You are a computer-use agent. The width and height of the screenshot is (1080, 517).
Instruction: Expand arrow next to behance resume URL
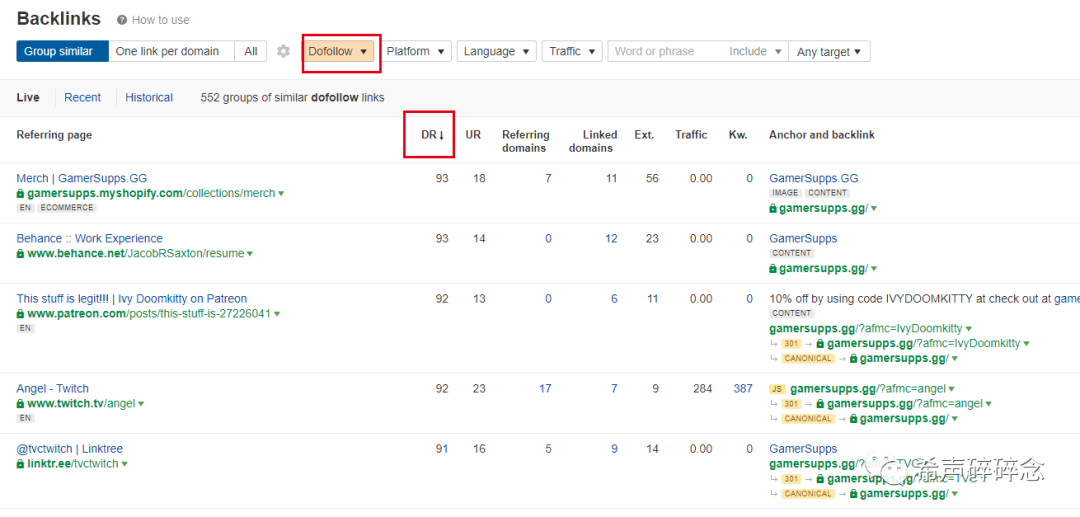250,253
